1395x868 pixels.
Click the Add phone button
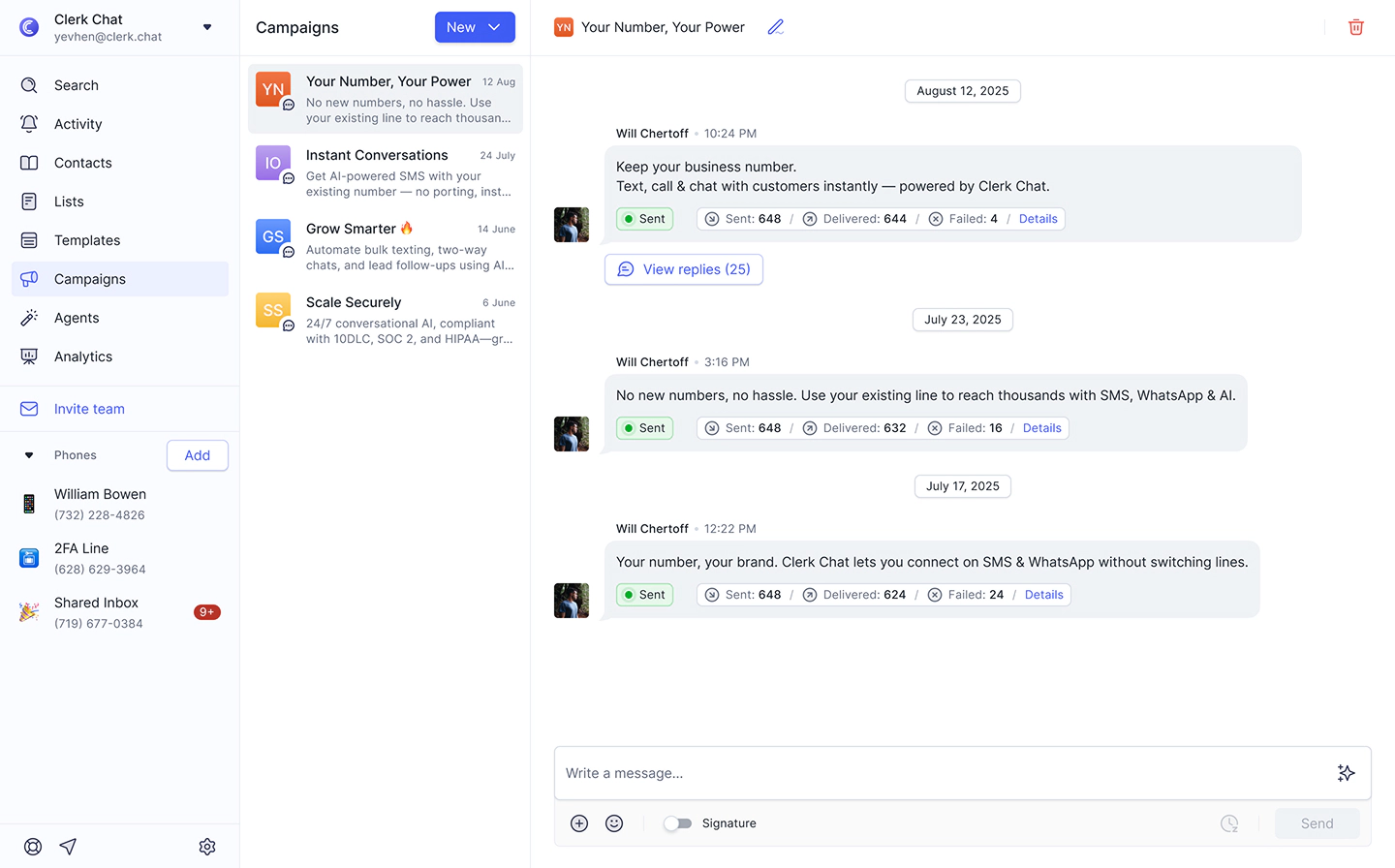198,455
